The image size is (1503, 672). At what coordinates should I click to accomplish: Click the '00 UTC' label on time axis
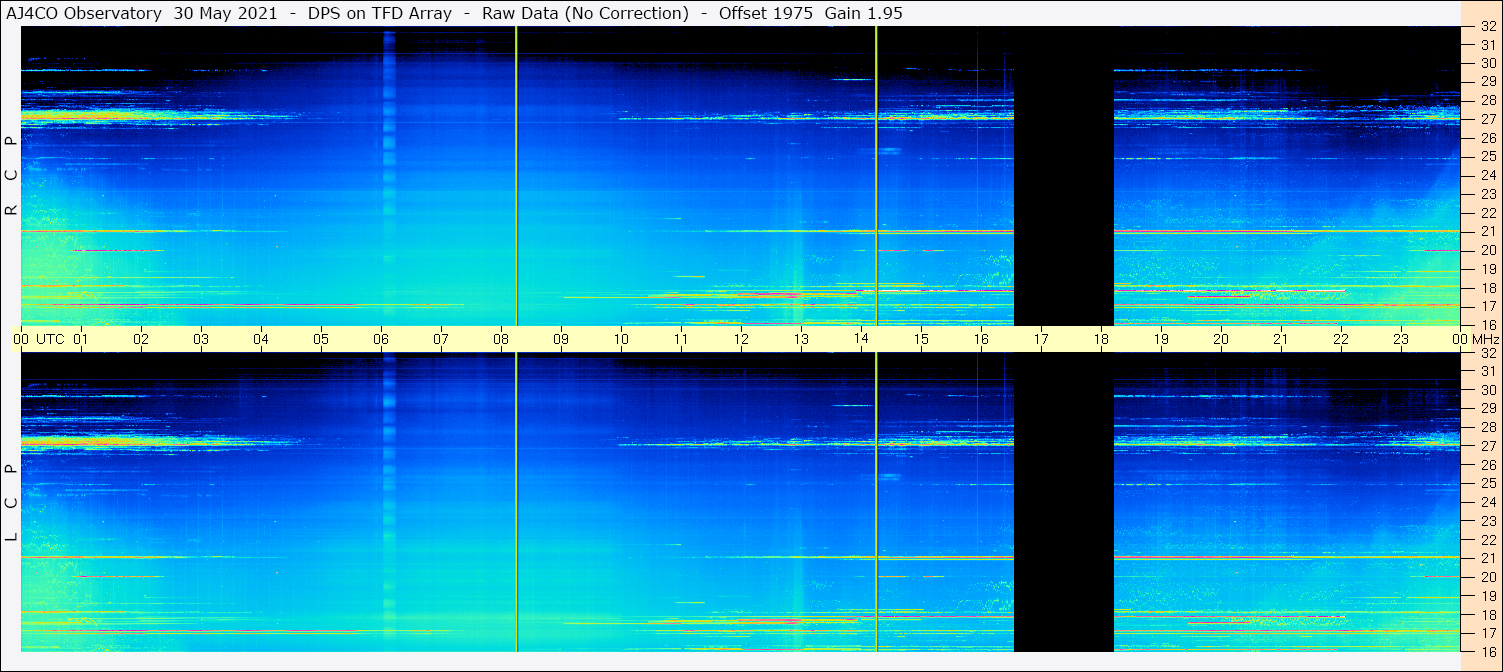[x=39, y=339]
